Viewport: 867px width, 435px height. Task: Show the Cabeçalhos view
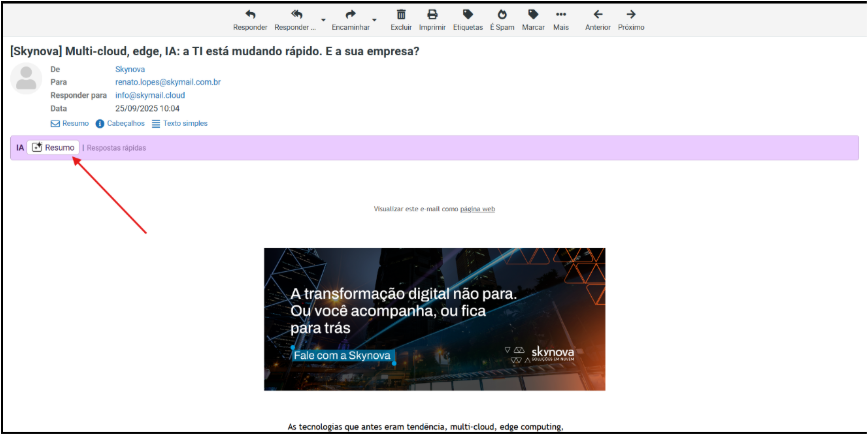pos(124,123)
